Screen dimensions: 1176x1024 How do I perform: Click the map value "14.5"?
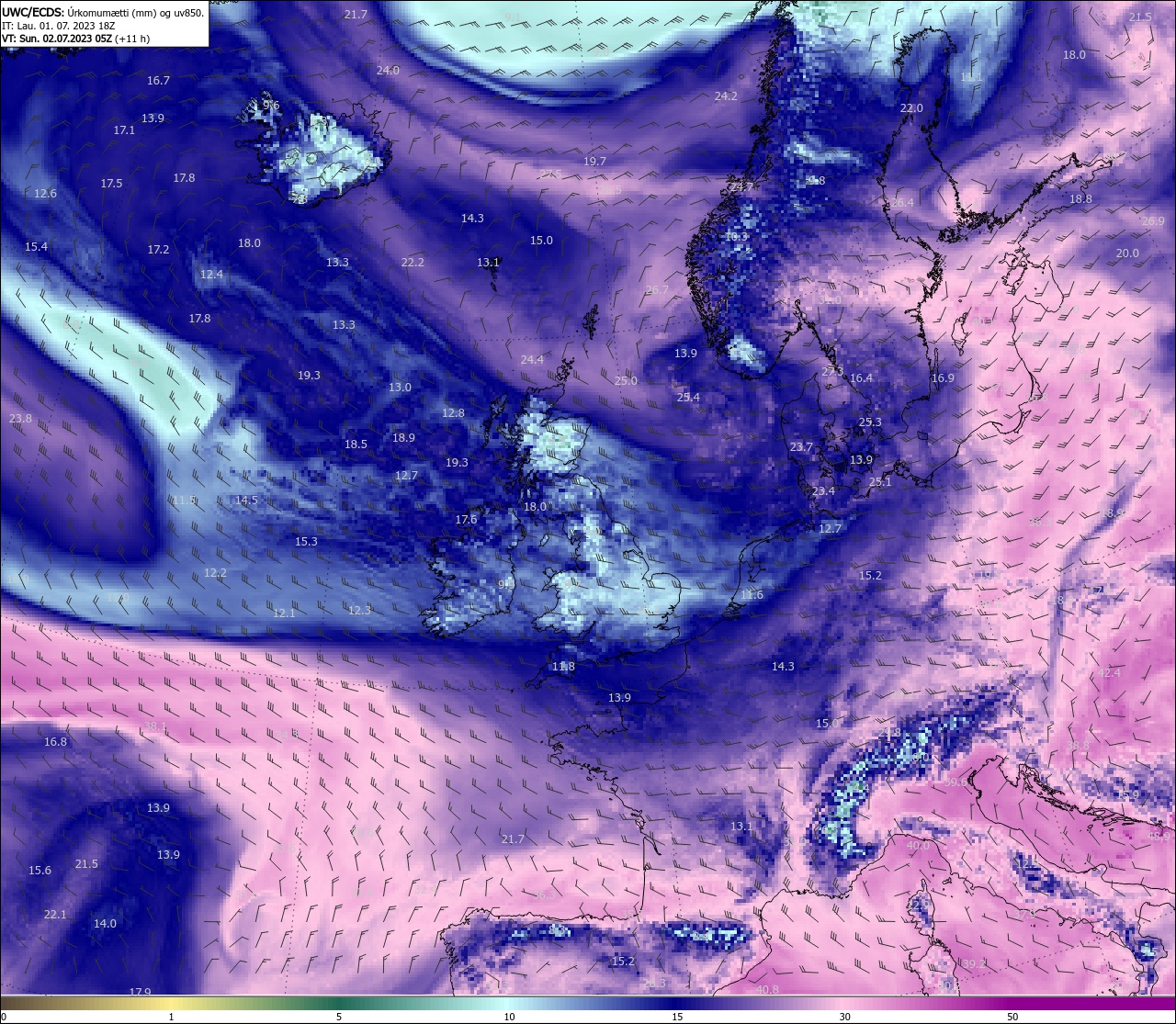coord(246,501)
